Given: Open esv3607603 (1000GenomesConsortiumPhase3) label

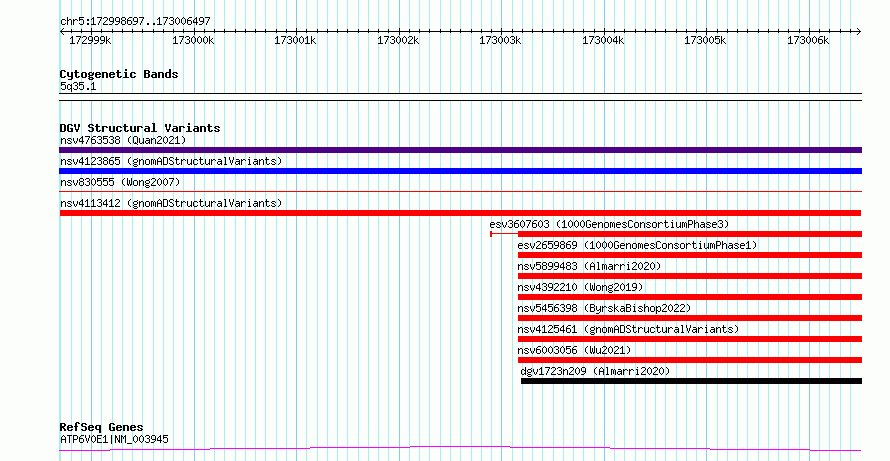Looking at the screenshot, I should (609, 224).
